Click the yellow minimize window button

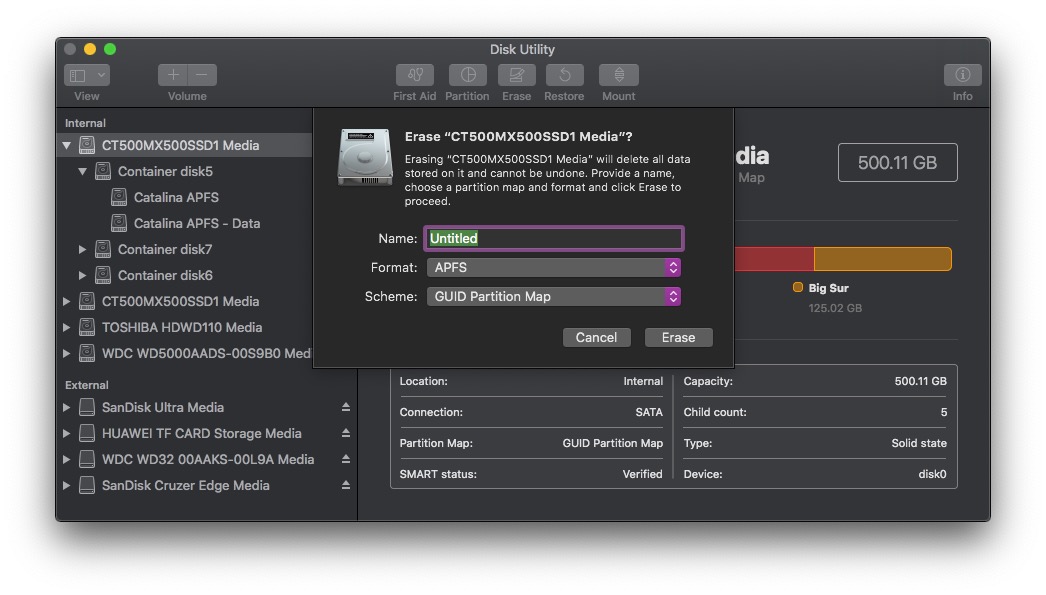[90, 49]
